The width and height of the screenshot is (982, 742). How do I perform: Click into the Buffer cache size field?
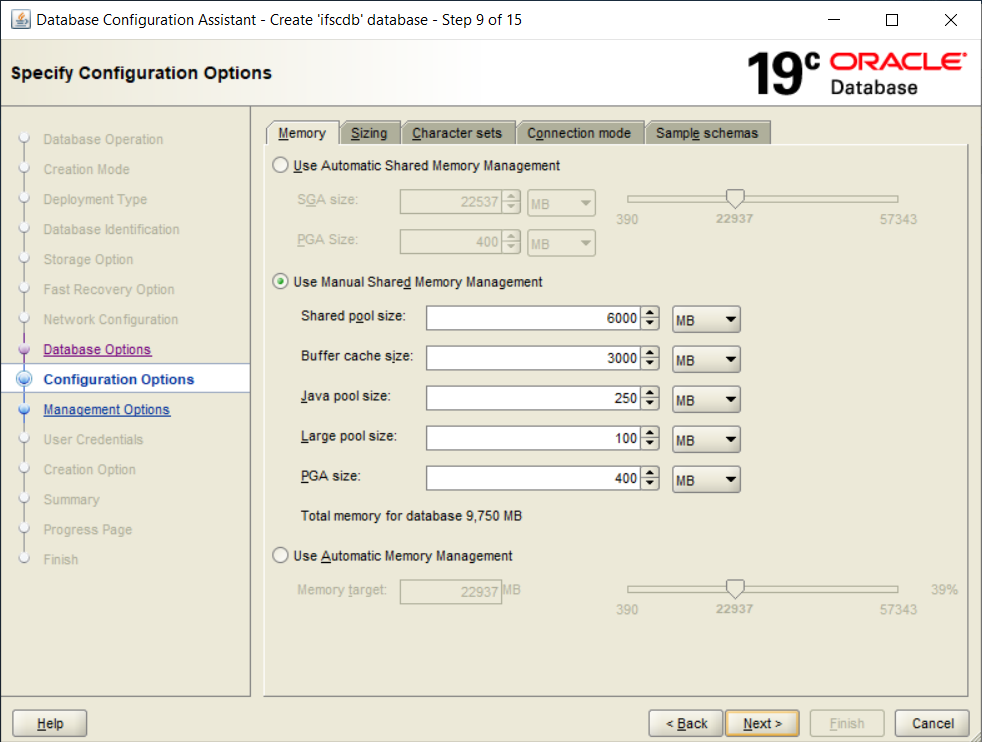[x=532, y=358]
